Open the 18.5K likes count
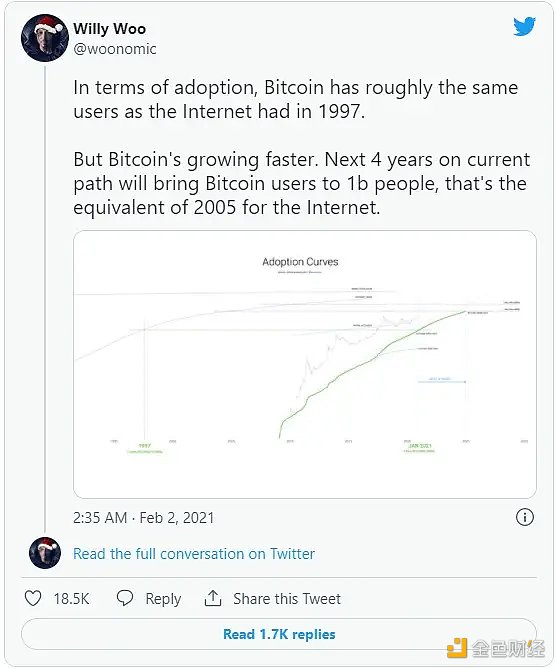Image resolution: width=556 pixels, height=669 pixels. click(71, 599)
